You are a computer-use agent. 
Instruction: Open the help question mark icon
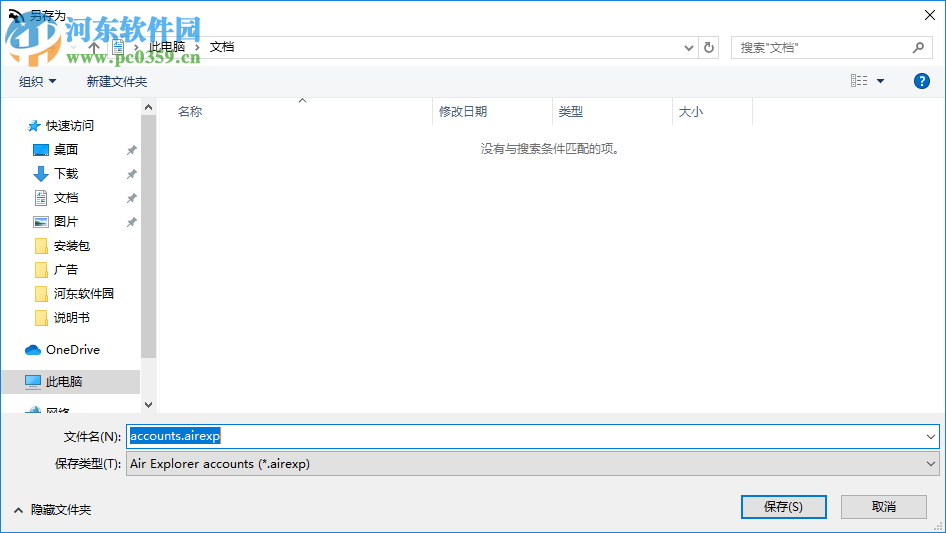tap(921, 81)
